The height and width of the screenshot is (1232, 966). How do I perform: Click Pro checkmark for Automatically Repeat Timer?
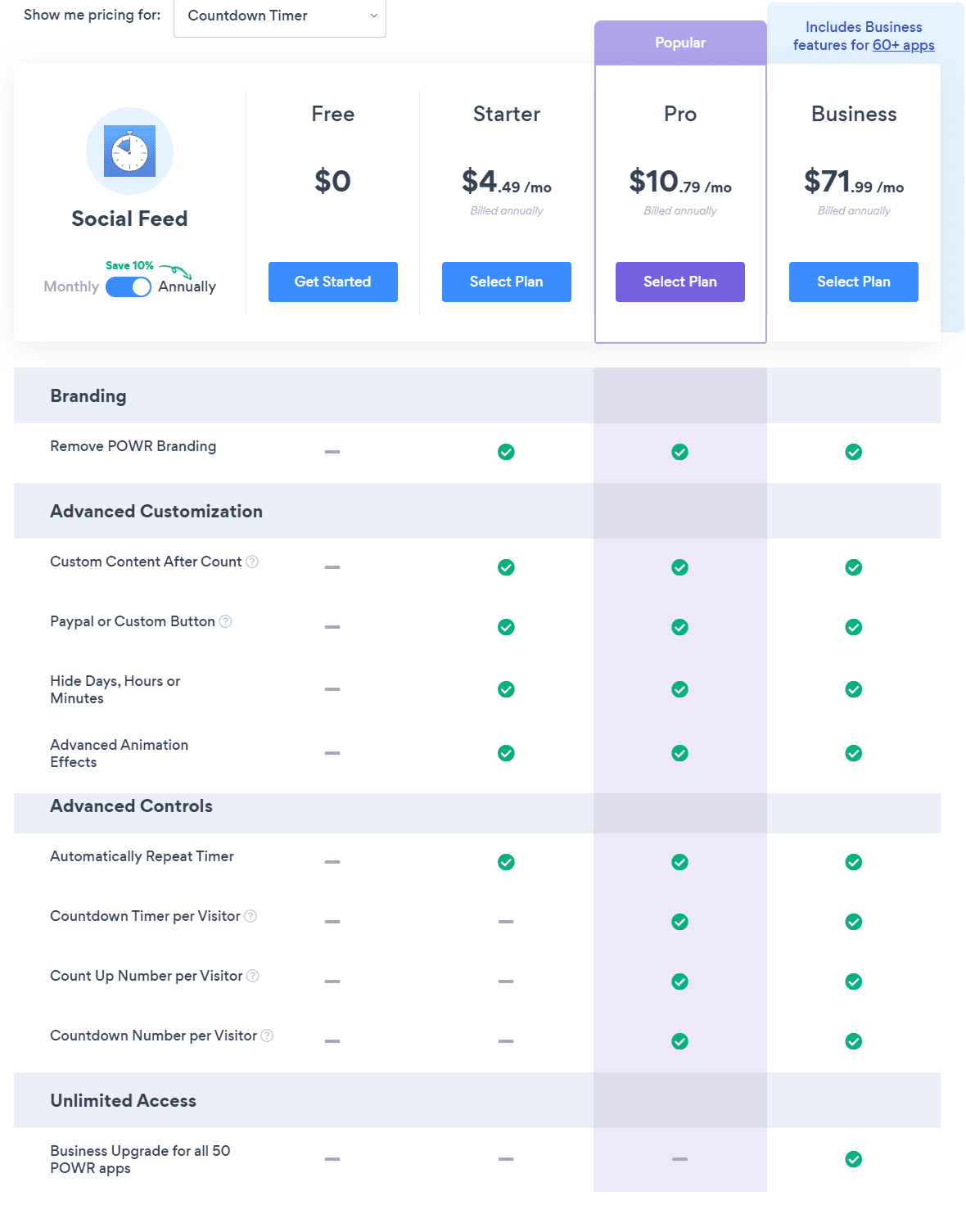(679, 862)
